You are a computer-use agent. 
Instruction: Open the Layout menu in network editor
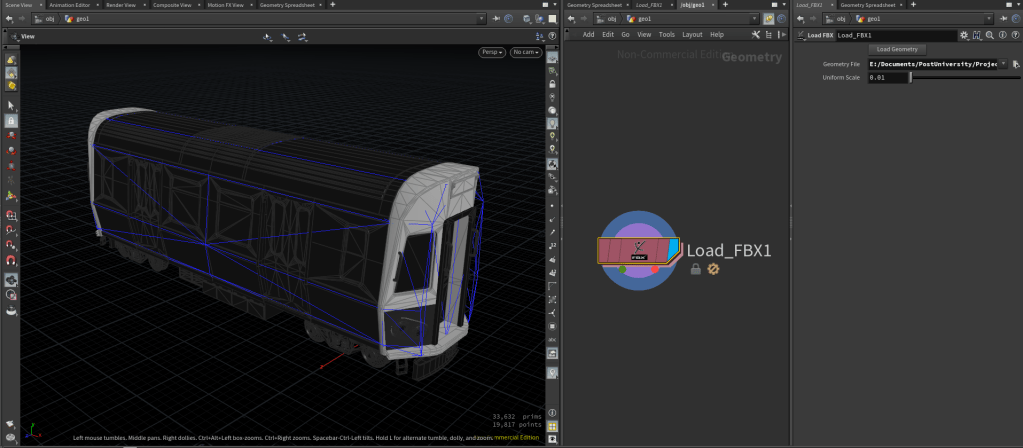pos(692,34)
